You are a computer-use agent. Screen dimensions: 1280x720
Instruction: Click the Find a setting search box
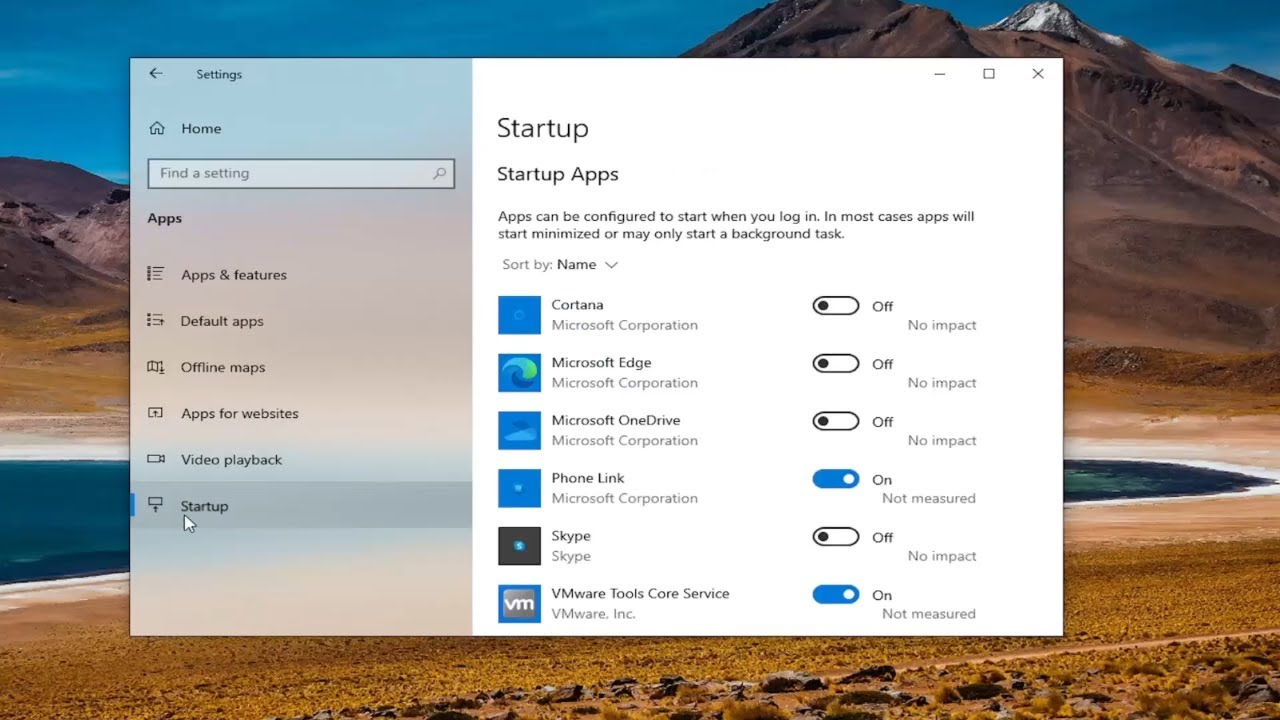point(301,173)
